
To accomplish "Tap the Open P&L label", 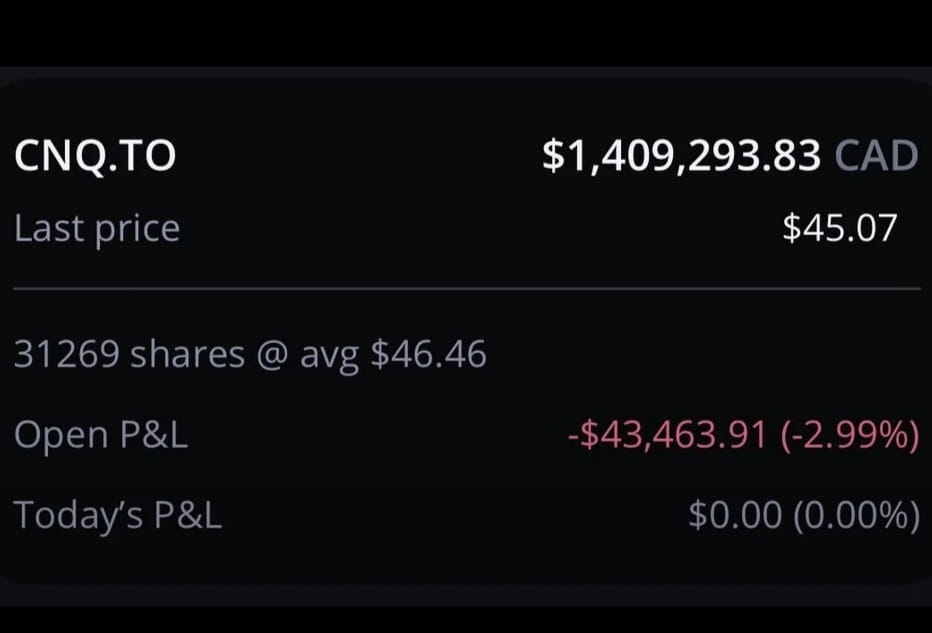I will pos(101,435).
